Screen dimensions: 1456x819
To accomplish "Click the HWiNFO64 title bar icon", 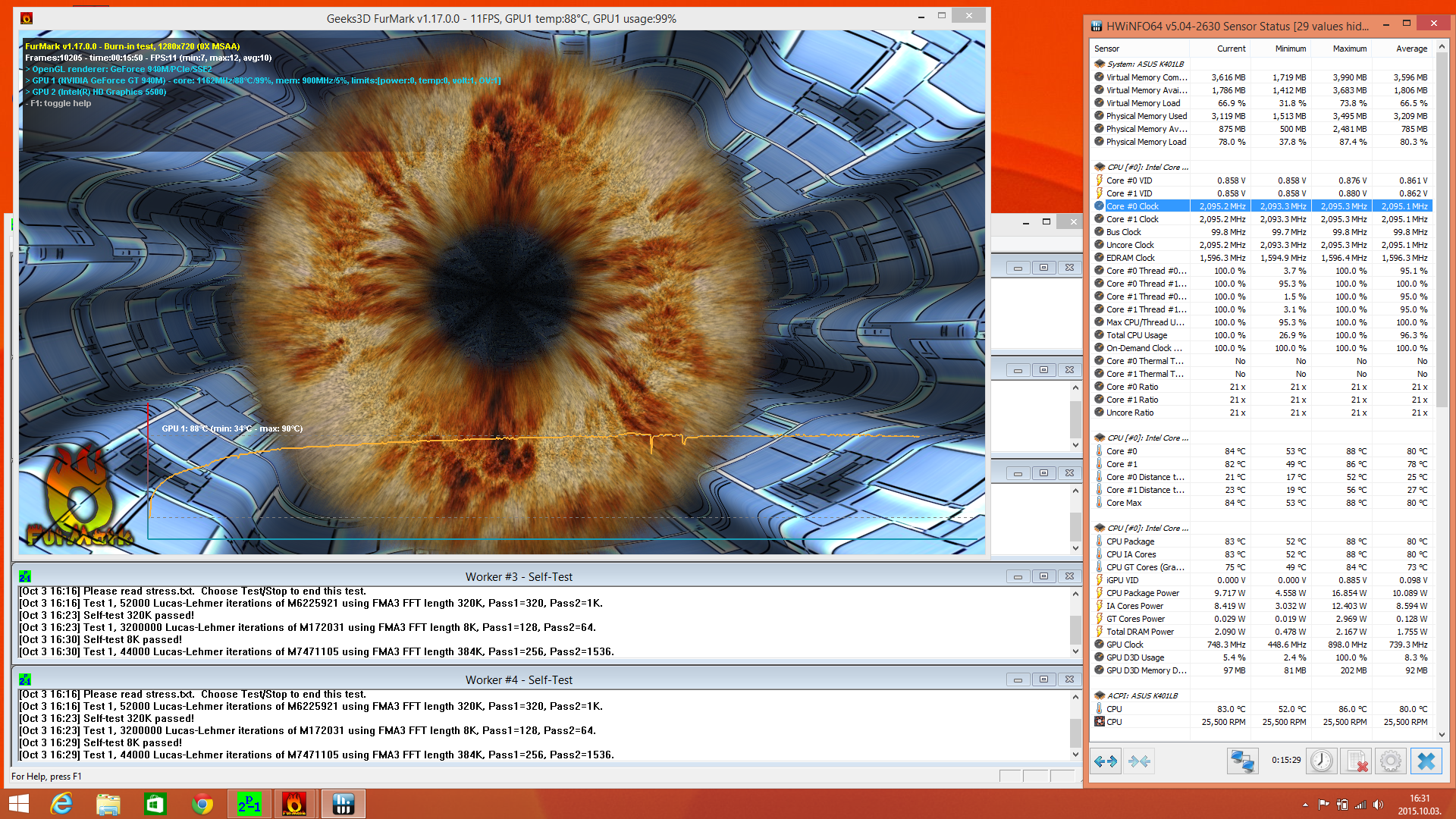I will point(1097,26).
